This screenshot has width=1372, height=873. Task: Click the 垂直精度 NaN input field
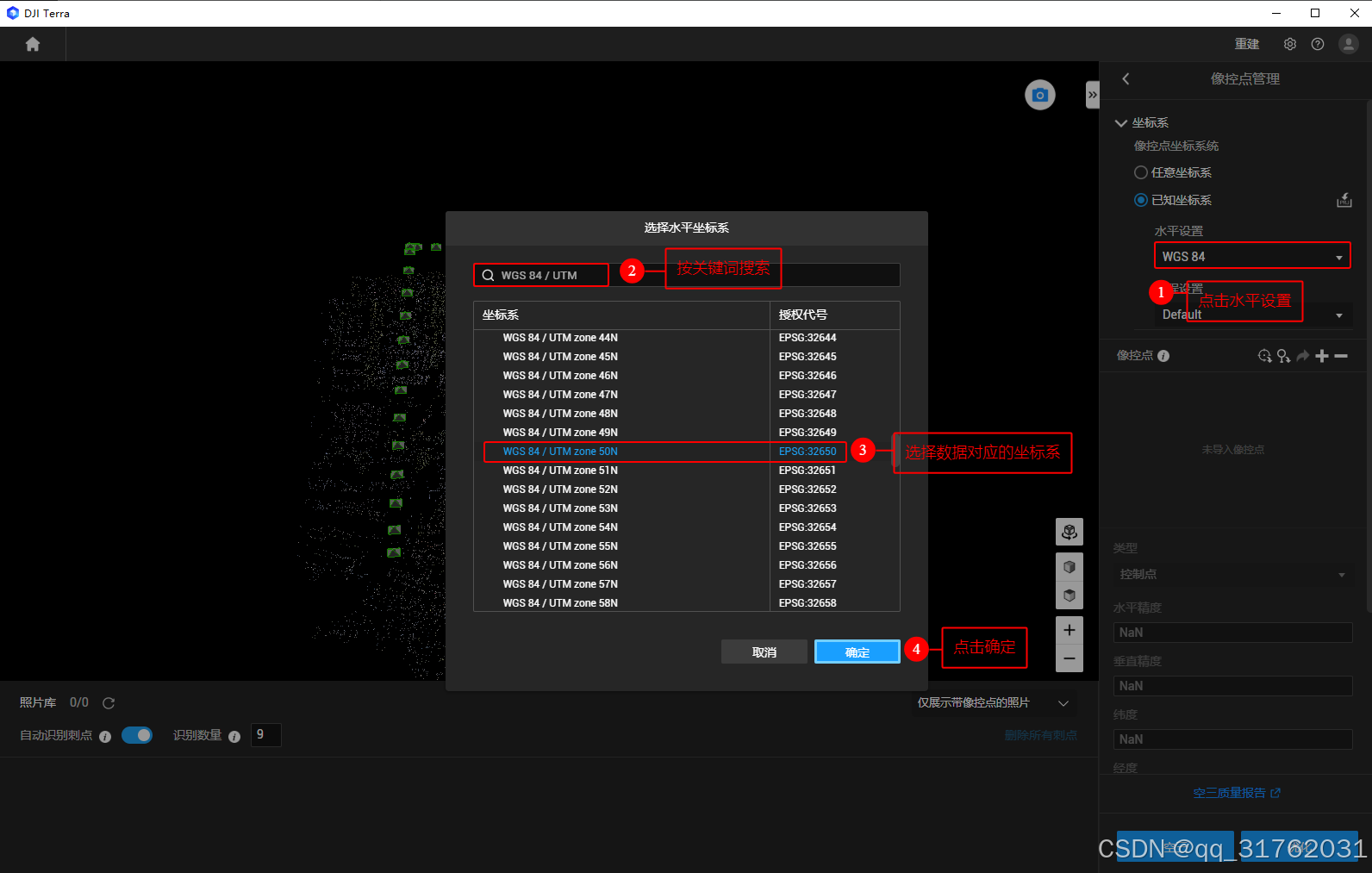[x=1233, y=686]
